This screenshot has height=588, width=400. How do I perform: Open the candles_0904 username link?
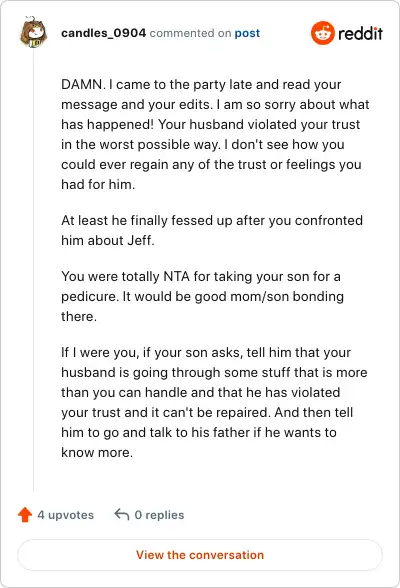pos(103,33)
